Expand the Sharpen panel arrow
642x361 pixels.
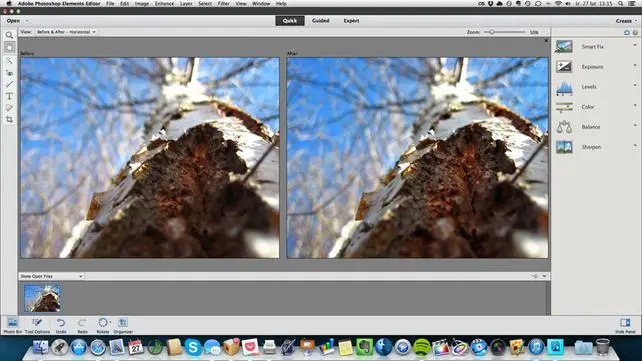pyautogui.click(x=635, y=145)
